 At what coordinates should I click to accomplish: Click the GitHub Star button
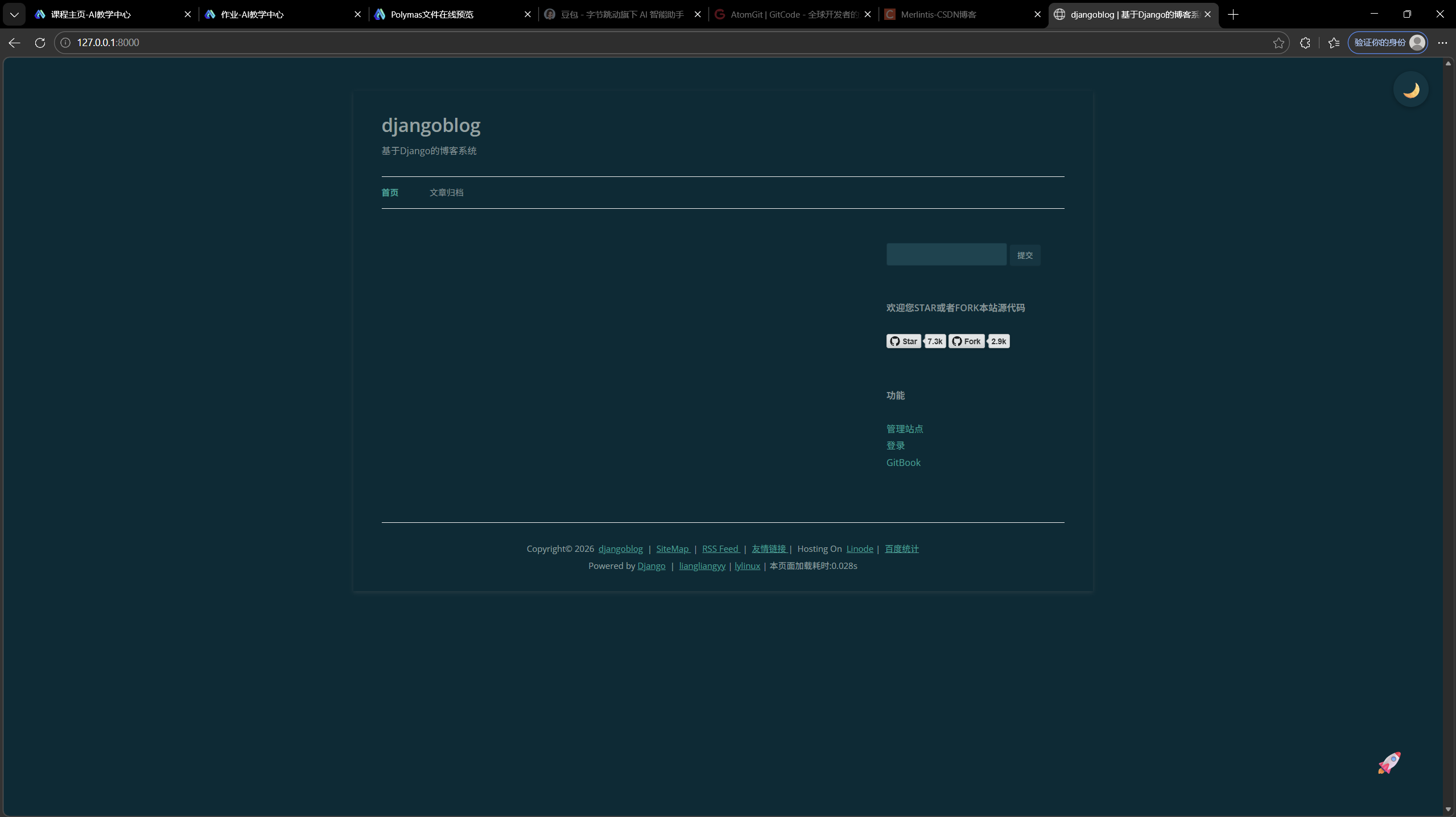(x=904, y=341)
